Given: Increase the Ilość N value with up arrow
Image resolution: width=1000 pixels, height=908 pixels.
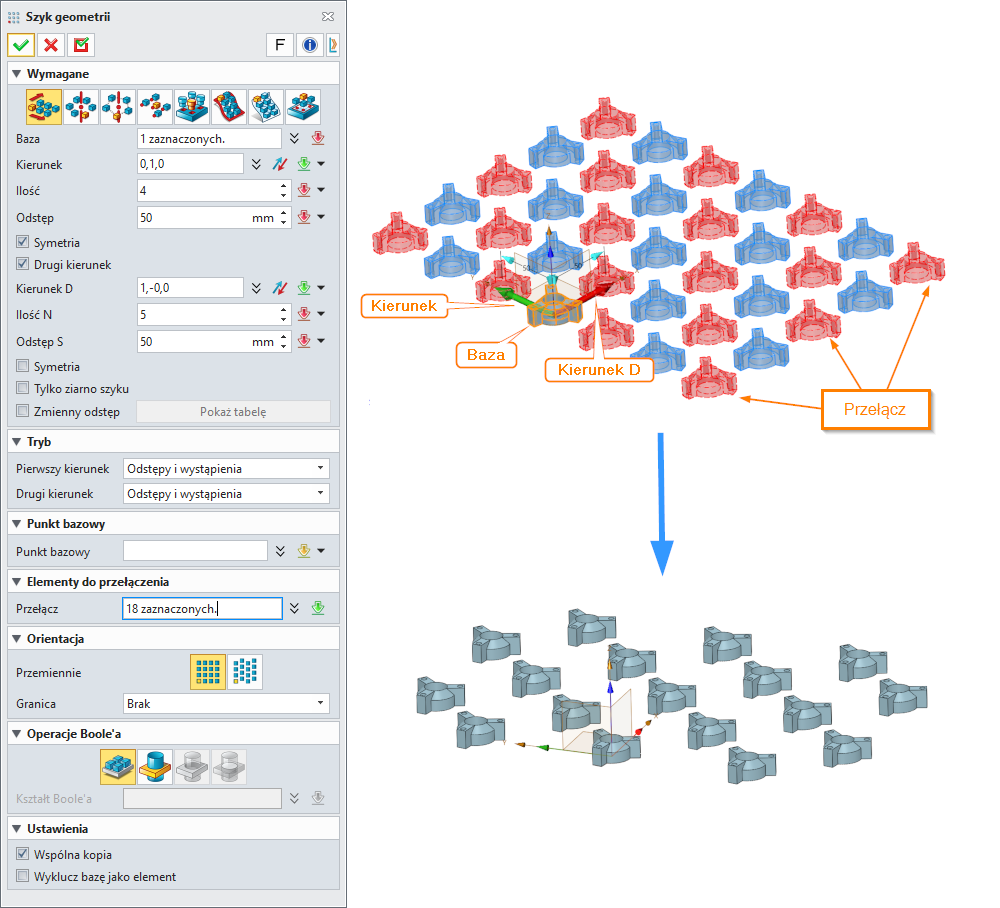Looking at the screenshot, I should click(x=285, y=310).
